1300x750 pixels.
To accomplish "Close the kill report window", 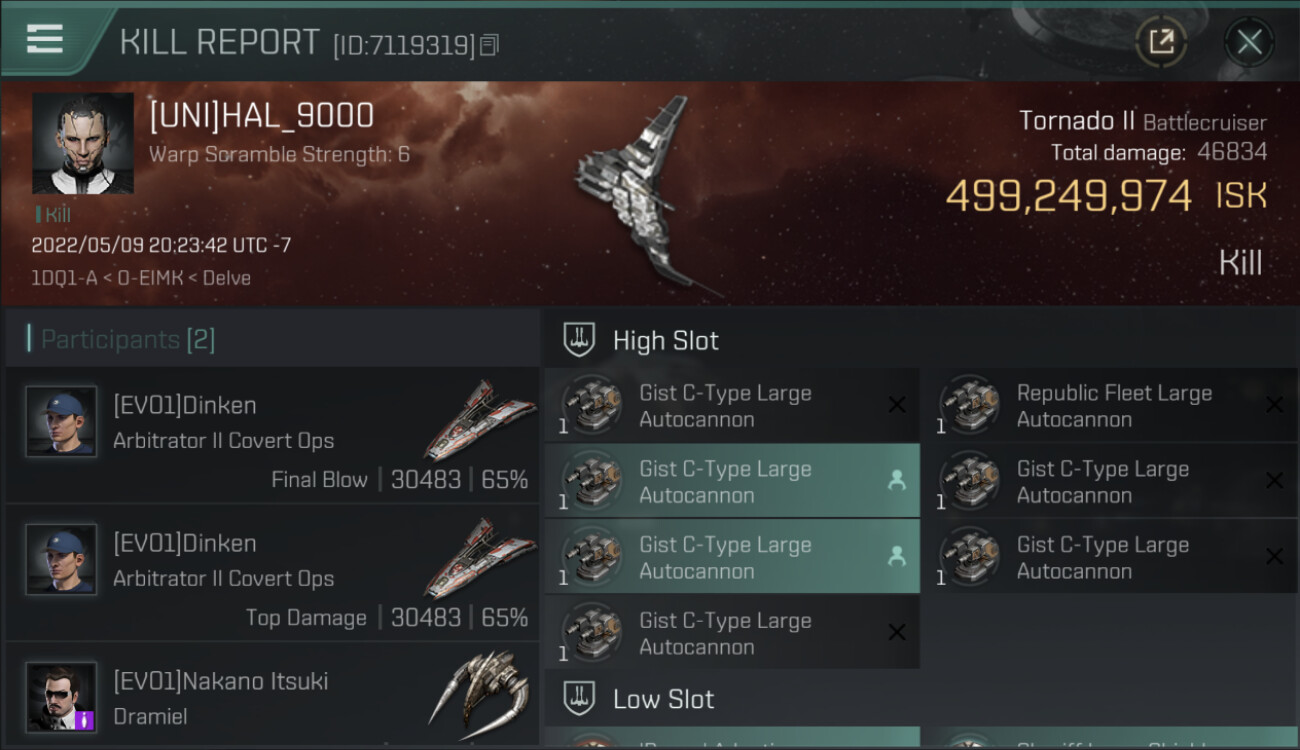I will (1249, 42).
